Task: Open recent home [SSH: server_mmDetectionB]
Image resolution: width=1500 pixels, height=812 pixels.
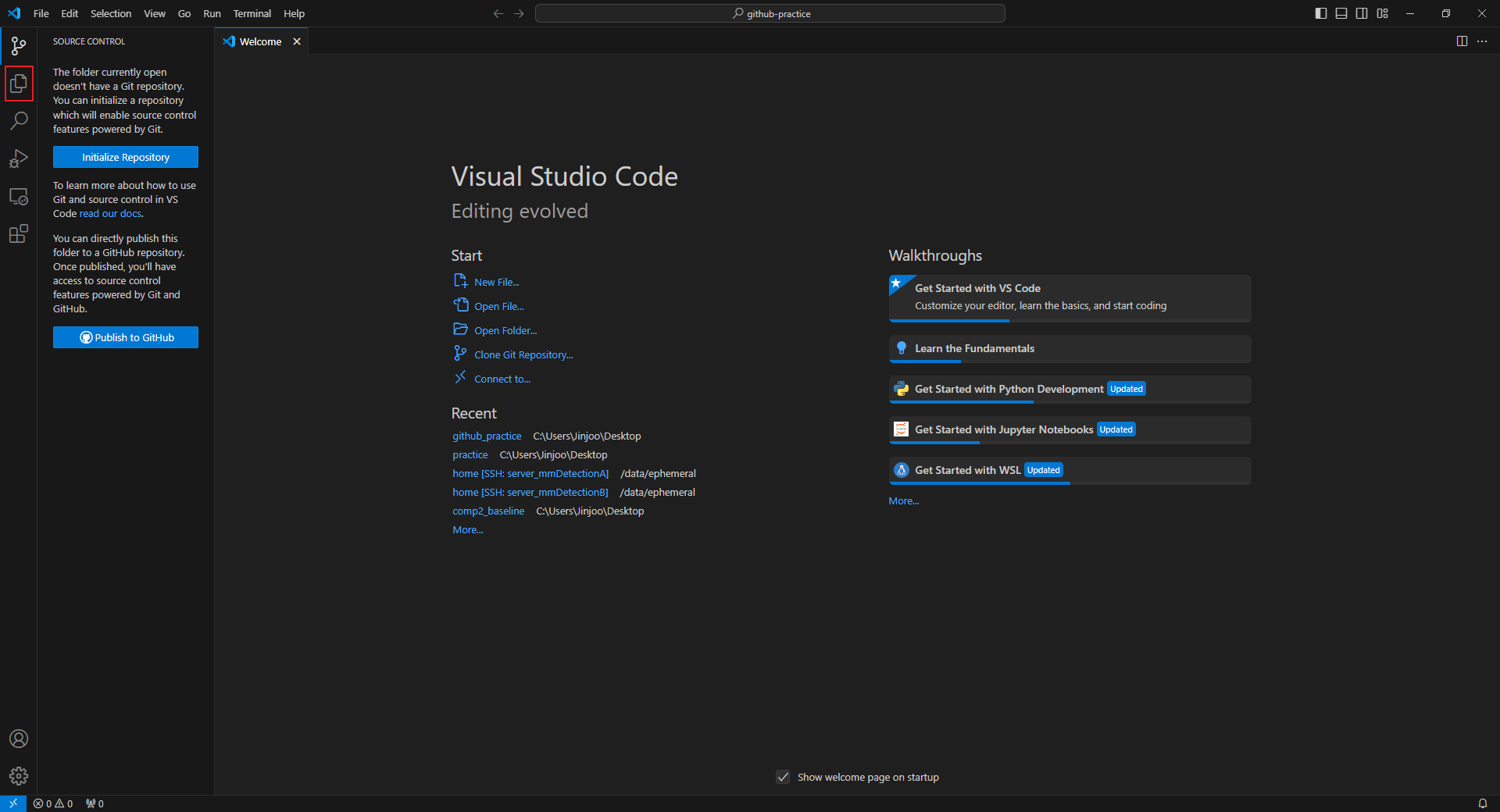Action: click(530, 493)
